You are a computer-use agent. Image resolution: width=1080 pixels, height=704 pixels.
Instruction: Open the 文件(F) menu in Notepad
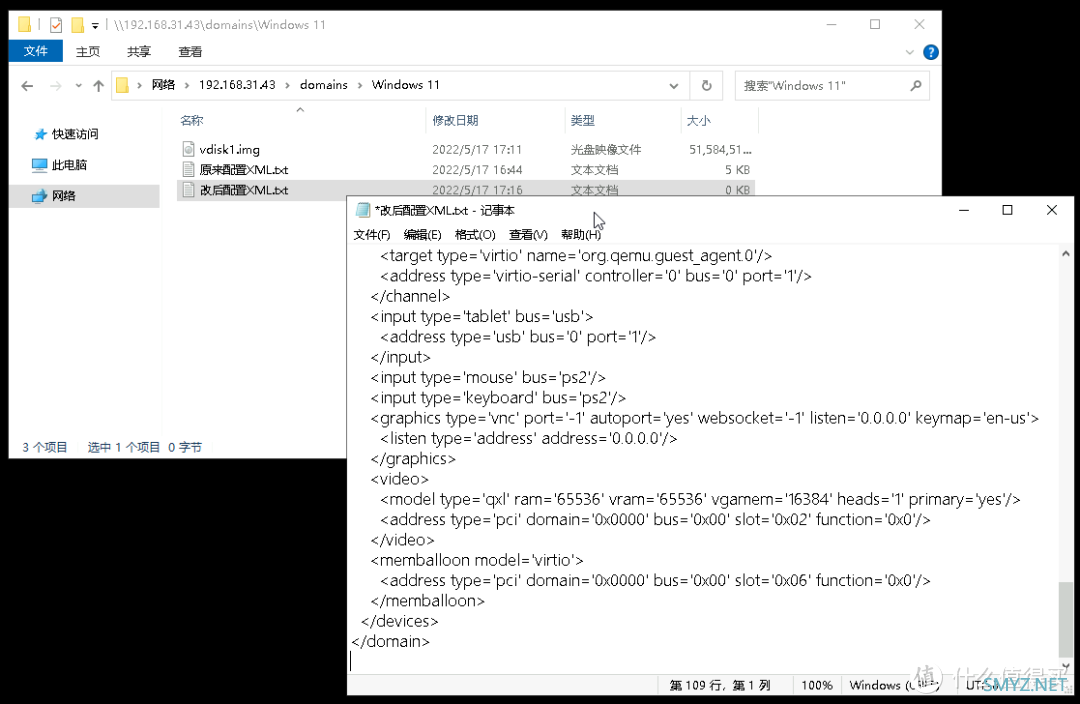click(x=372, y=235)
